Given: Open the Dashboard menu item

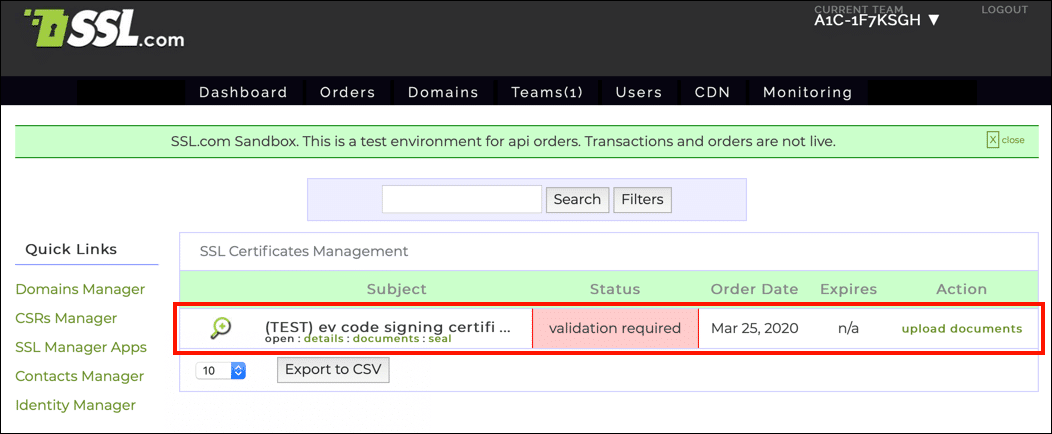Looking at the screenshot, I should coord(243,92).
